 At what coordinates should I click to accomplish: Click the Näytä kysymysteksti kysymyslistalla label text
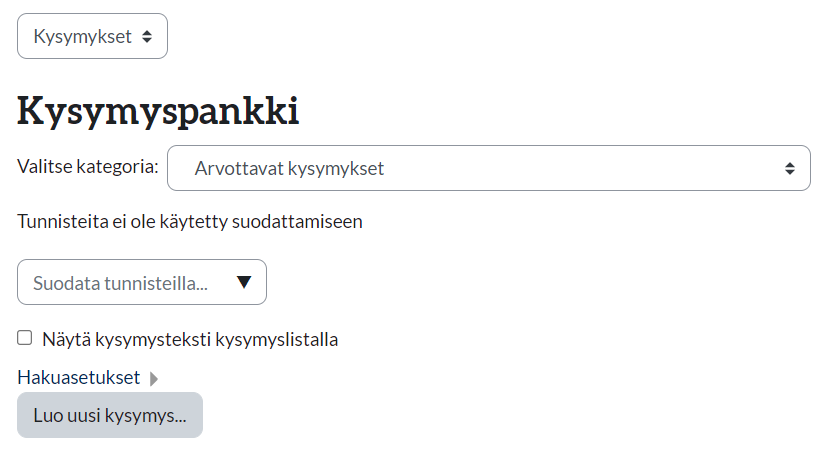190,339
